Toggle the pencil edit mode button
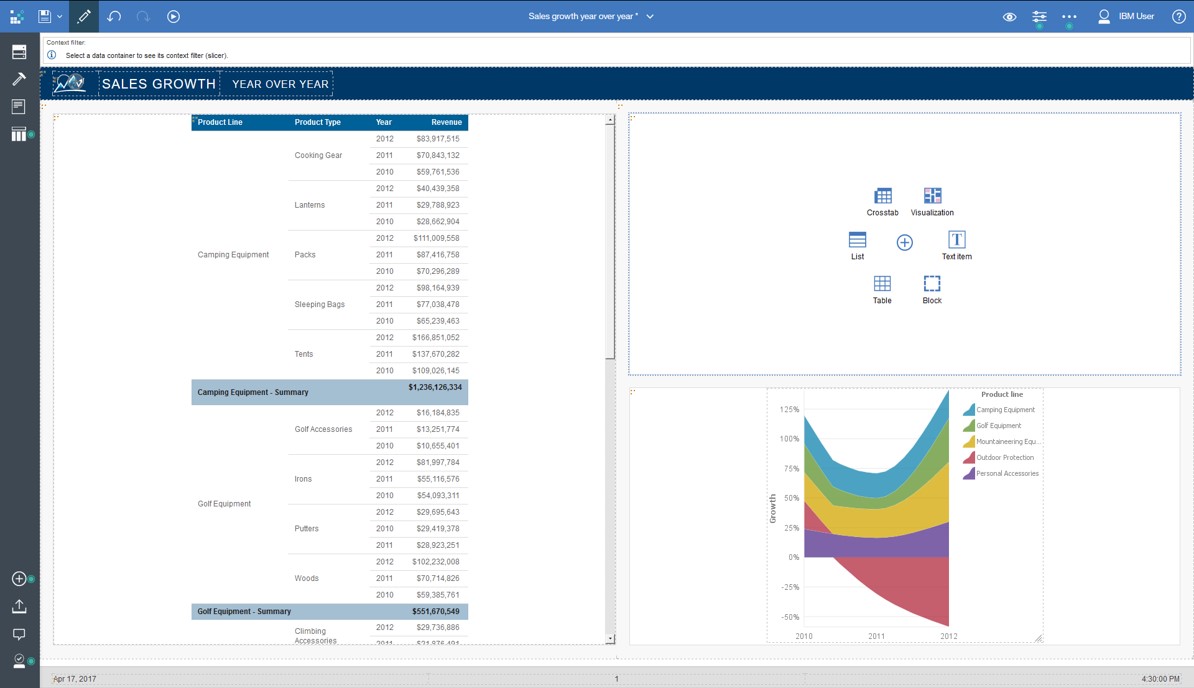 pos(84,16)
